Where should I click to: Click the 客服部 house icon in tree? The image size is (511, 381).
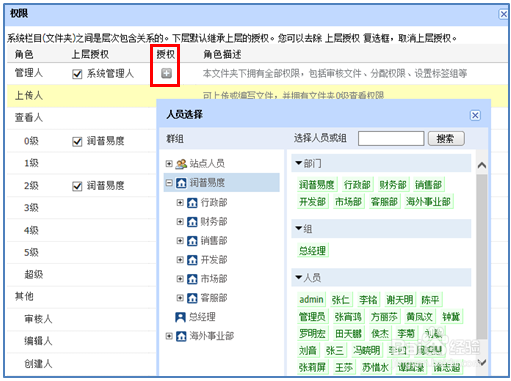coord(192,298)
